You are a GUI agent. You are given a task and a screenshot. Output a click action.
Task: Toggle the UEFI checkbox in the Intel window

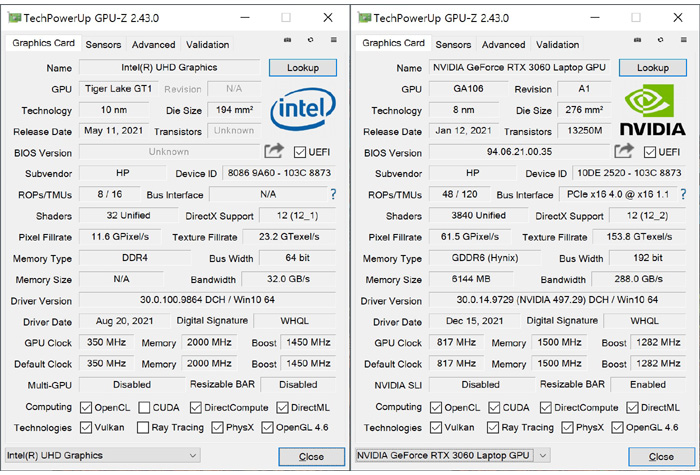click(300, 152)
